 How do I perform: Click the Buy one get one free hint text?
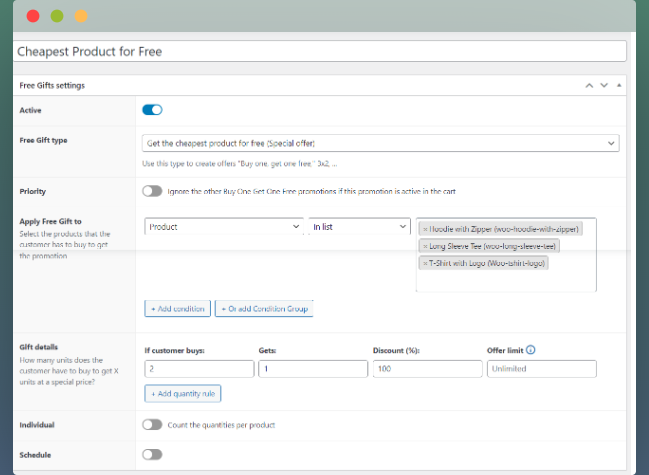click(x=239, y=164)
